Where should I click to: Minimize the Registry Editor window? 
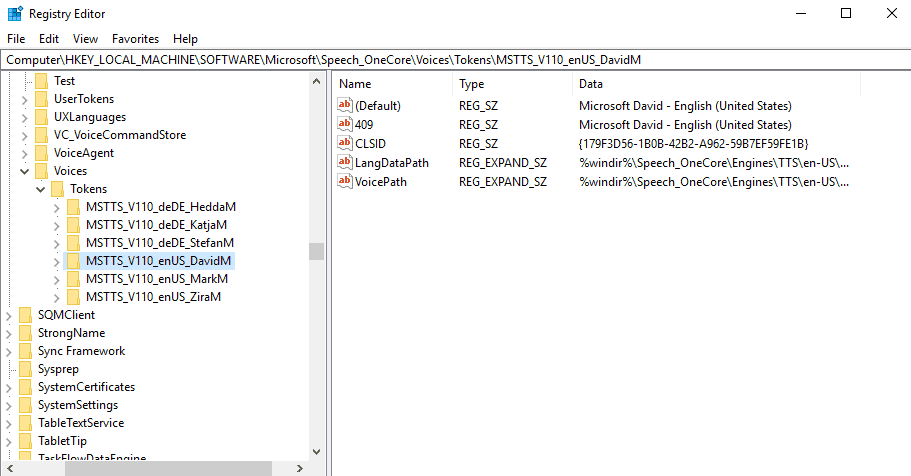[x=801, y=13]
